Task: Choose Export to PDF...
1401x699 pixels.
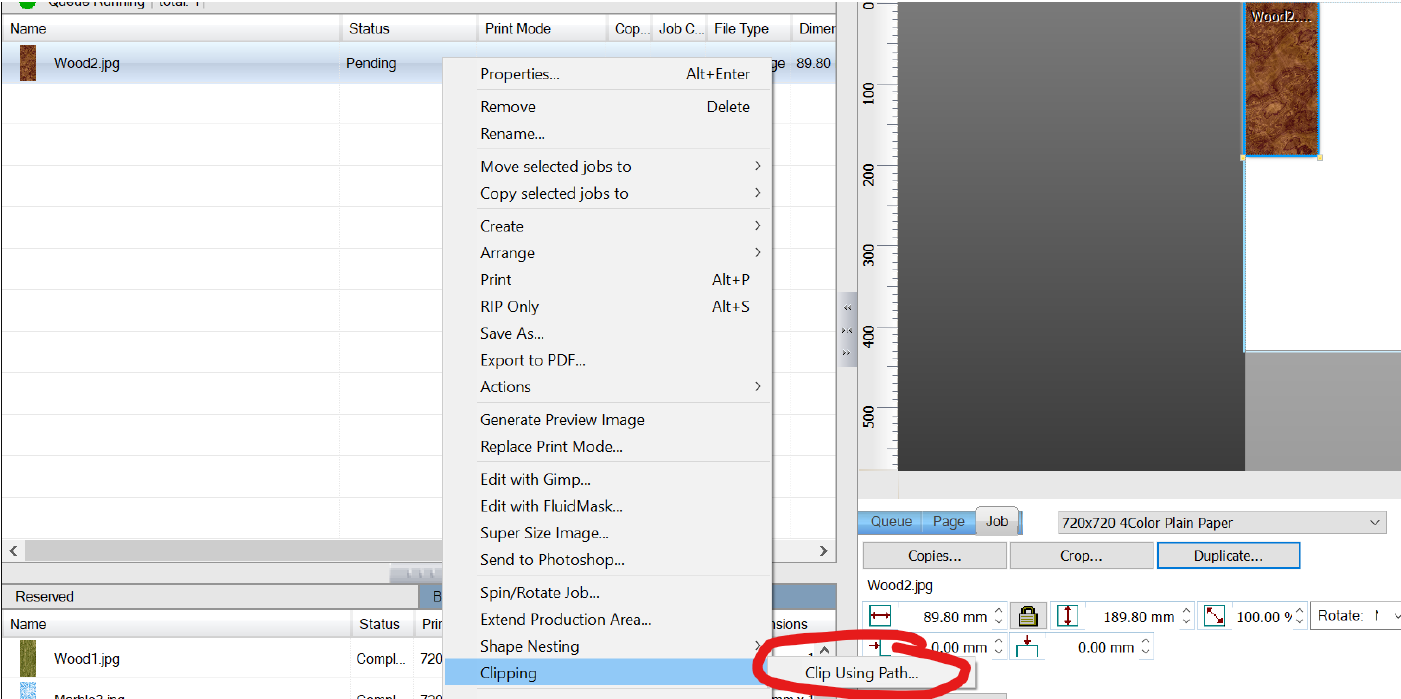Action: (x=607, y=360)
